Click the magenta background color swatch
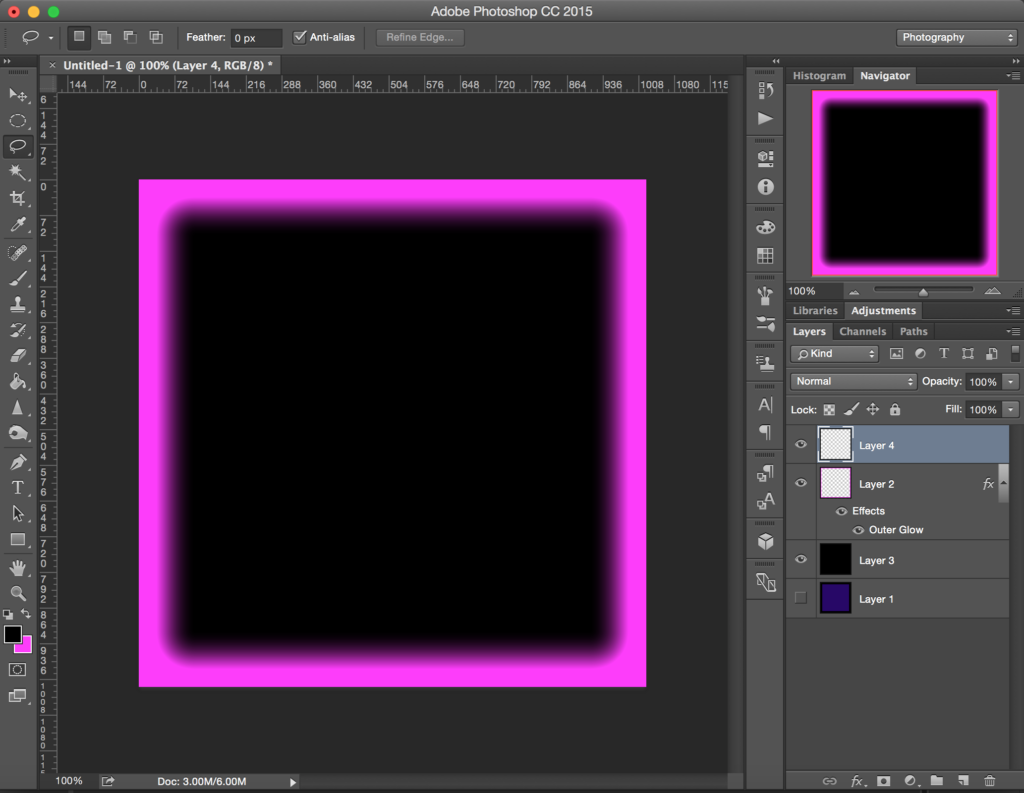The height and width of the screenshot is (793, 1024). pos(26,647)
